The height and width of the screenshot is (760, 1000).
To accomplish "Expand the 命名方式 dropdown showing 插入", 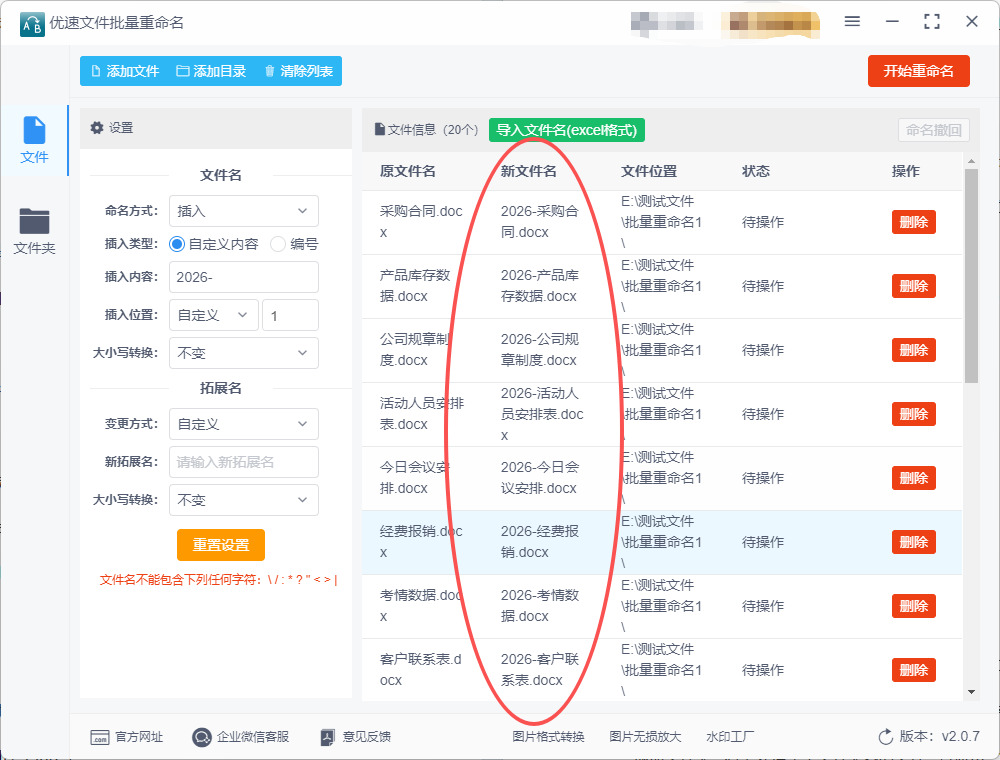I will [243, 211].
